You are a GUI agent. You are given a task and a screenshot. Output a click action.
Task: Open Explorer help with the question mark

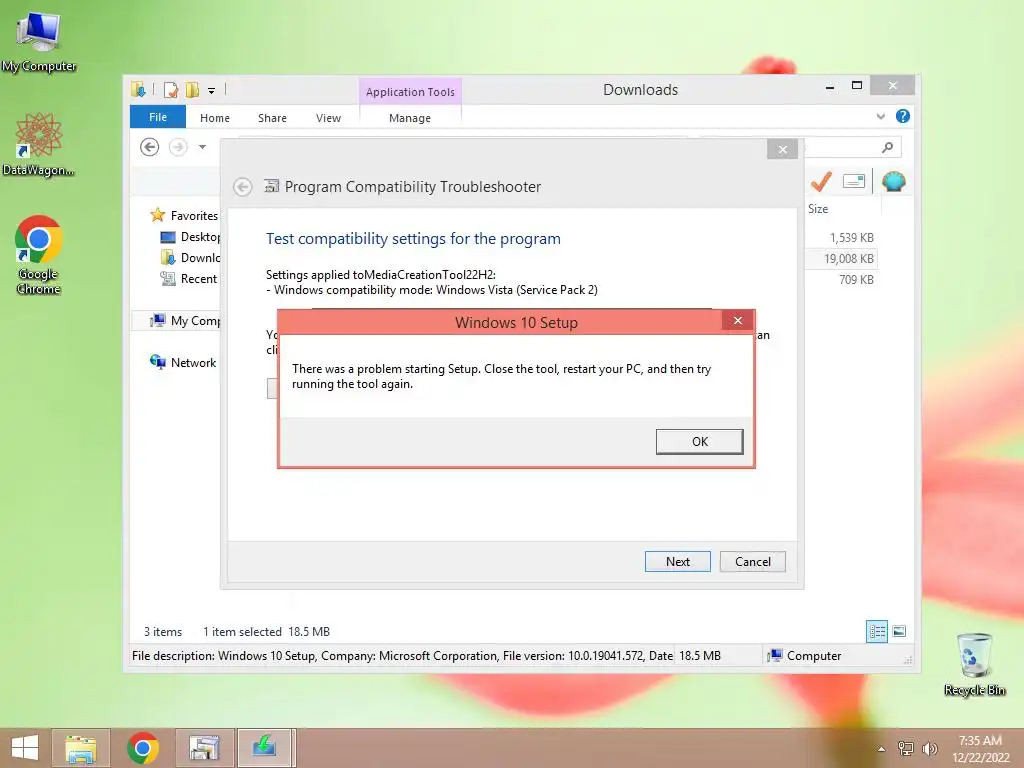903,116
